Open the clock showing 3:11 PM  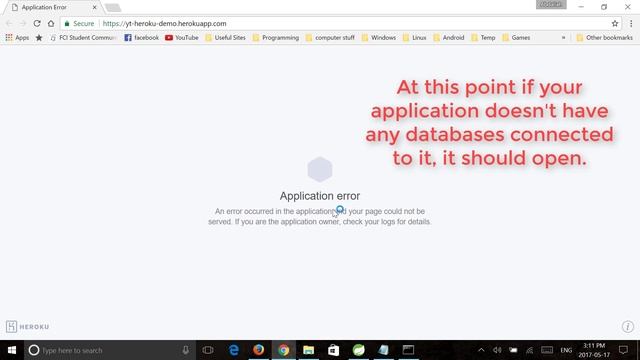click(x=594, y=350)
